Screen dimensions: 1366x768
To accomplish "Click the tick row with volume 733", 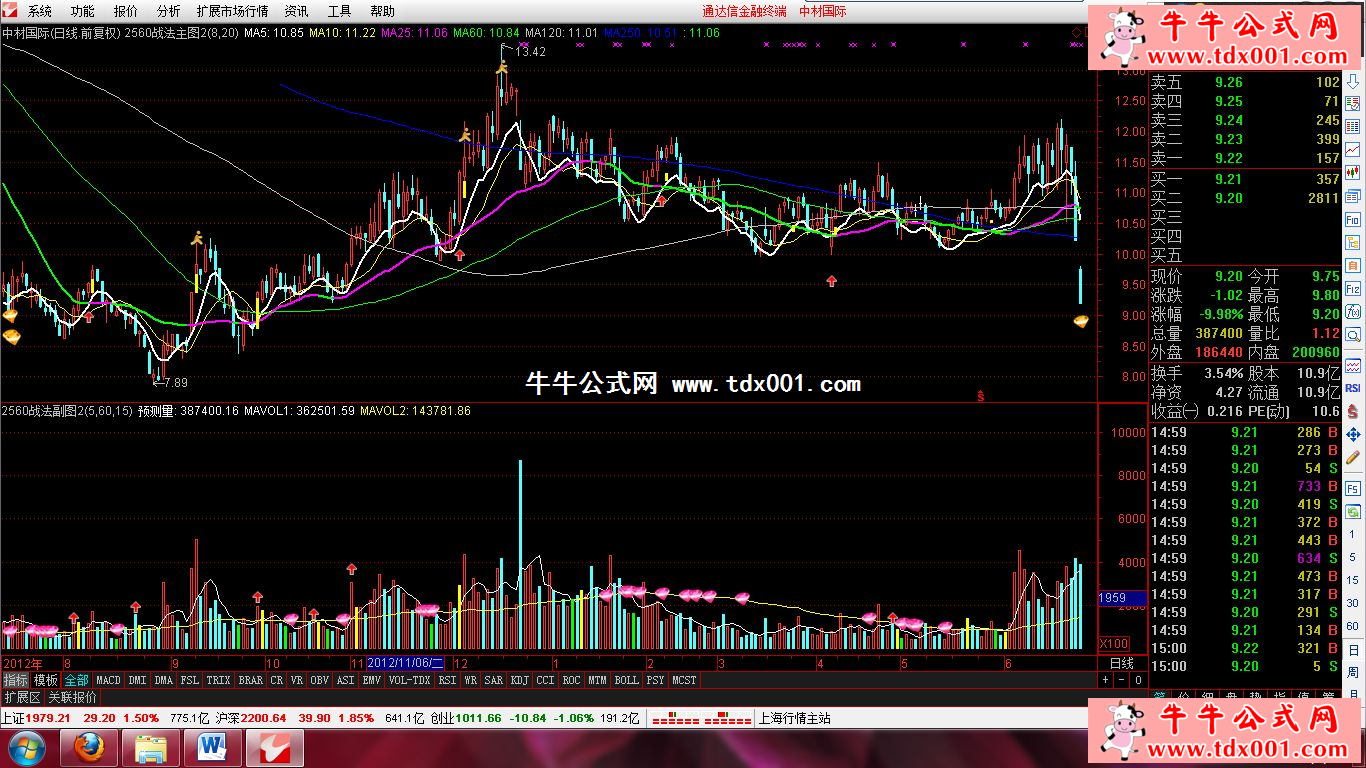I will coord(1245,486).
